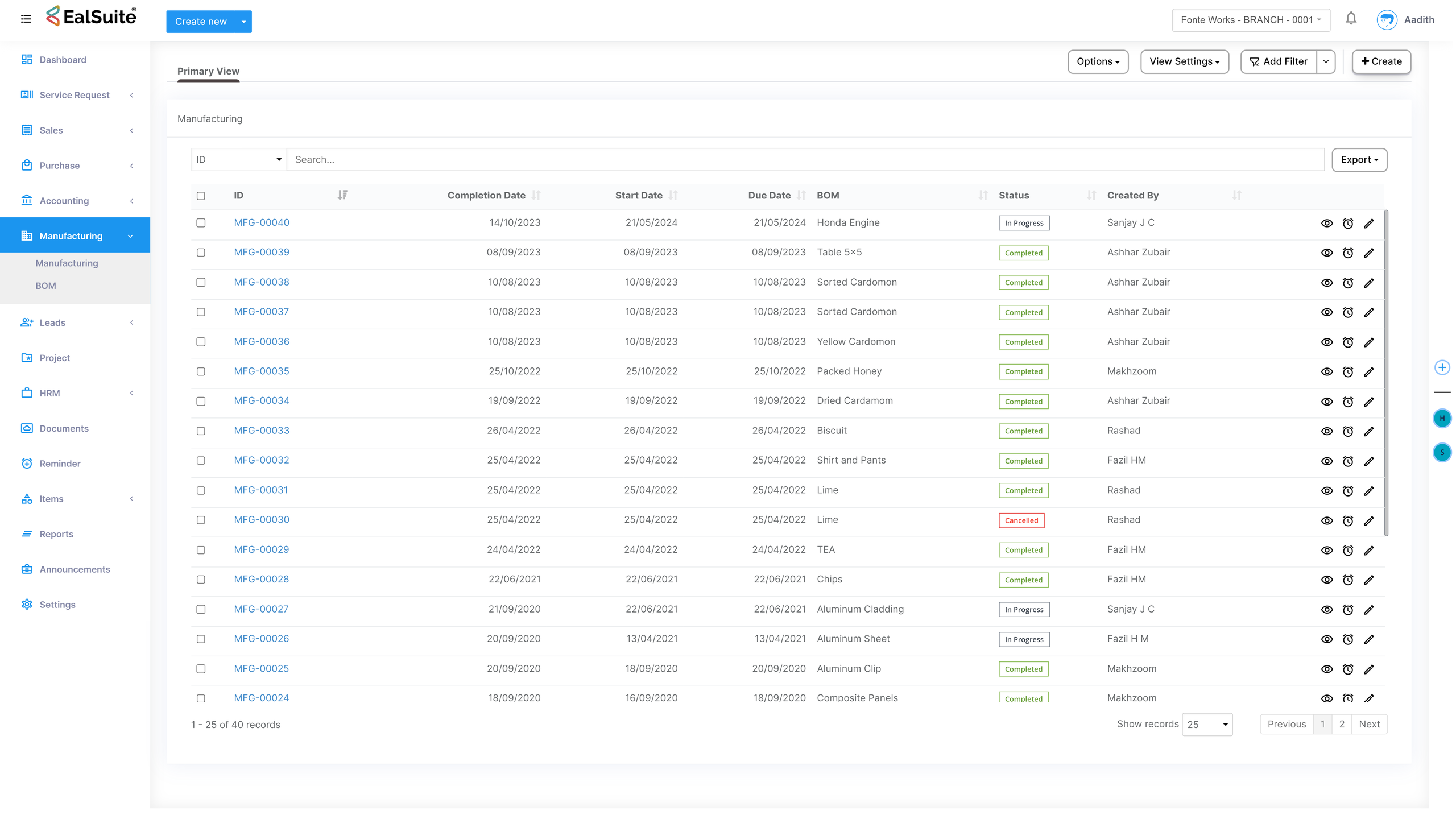Click the ID column sort icon
The height and width of the screenshot is (819, 1456).
342,195
